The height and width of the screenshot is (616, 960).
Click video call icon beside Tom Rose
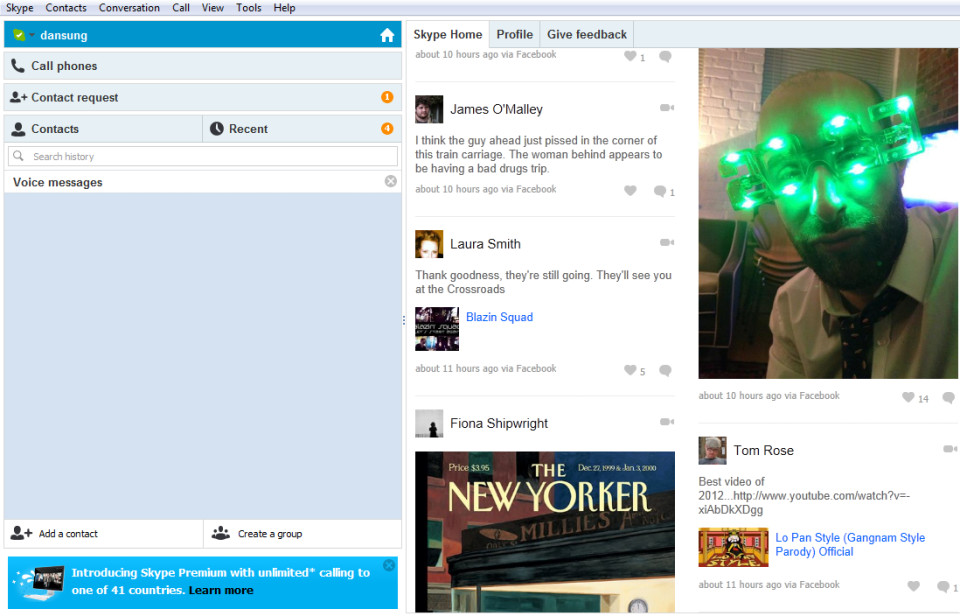950,449
